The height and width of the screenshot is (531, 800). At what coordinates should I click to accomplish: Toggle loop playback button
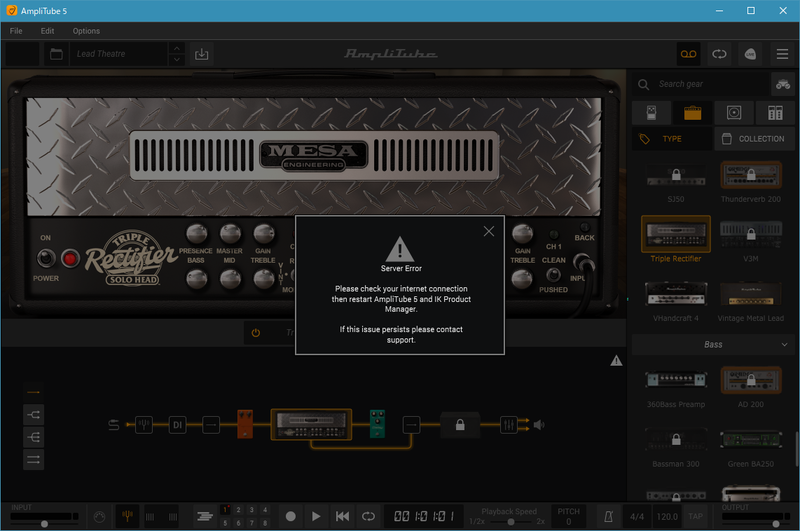pos(368,516)
